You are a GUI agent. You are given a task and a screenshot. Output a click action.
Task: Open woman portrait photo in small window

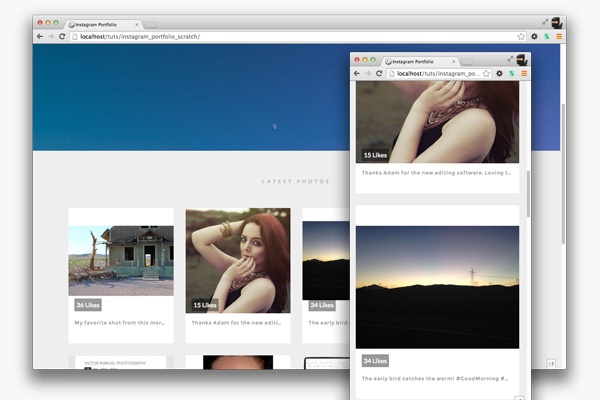click(437, 122)
